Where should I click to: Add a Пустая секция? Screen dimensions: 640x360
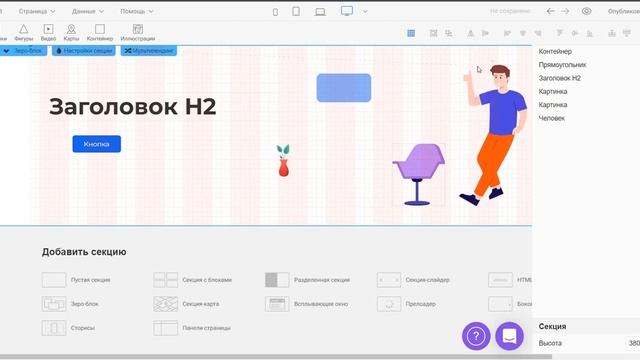[76, 280]
